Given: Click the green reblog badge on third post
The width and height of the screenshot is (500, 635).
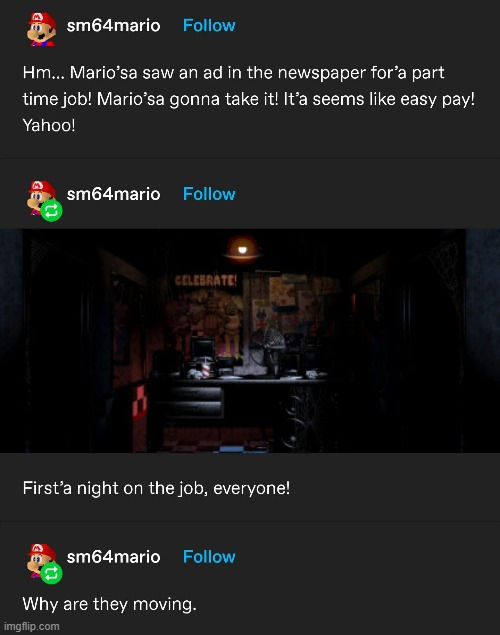Looking at the screenshot, I should coord(51,573).
